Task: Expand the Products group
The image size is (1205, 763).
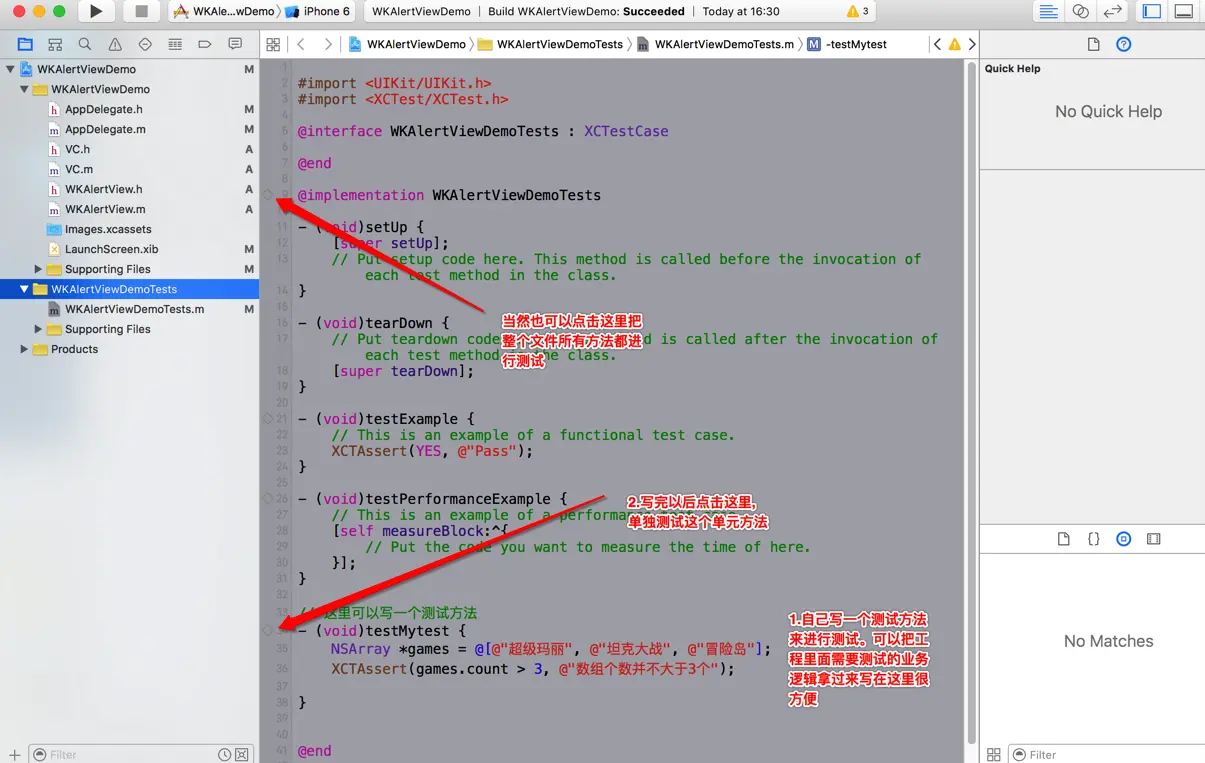Action: pos(24,349)
